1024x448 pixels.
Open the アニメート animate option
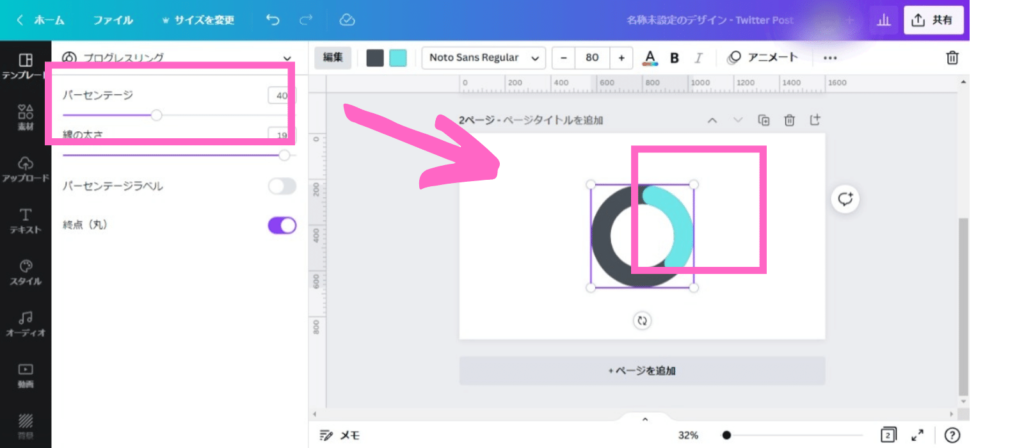[x=763, y=57]
